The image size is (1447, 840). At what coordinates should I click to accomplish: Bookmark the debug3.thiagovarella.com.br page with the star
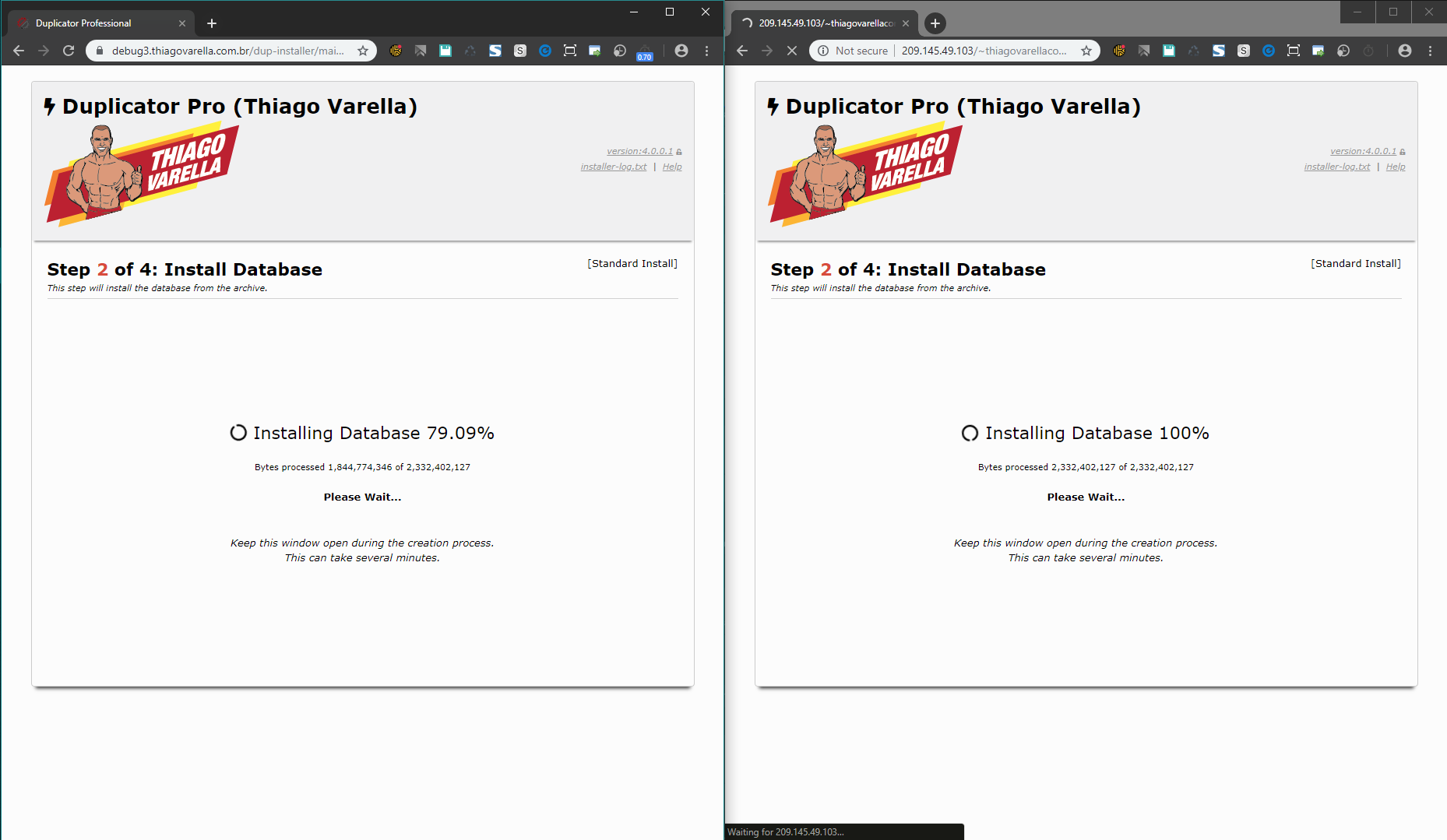click(x=363, y=51)
